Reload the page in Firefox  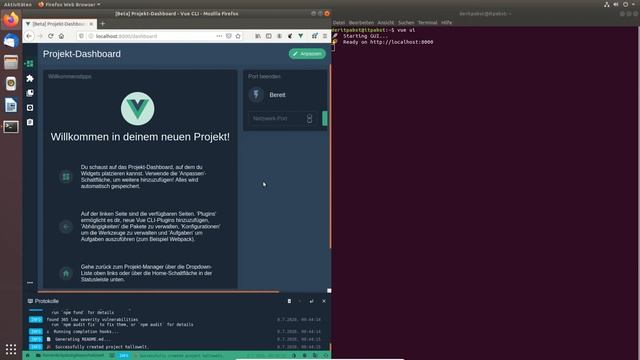pyautogui.click(x=51, y=36)
